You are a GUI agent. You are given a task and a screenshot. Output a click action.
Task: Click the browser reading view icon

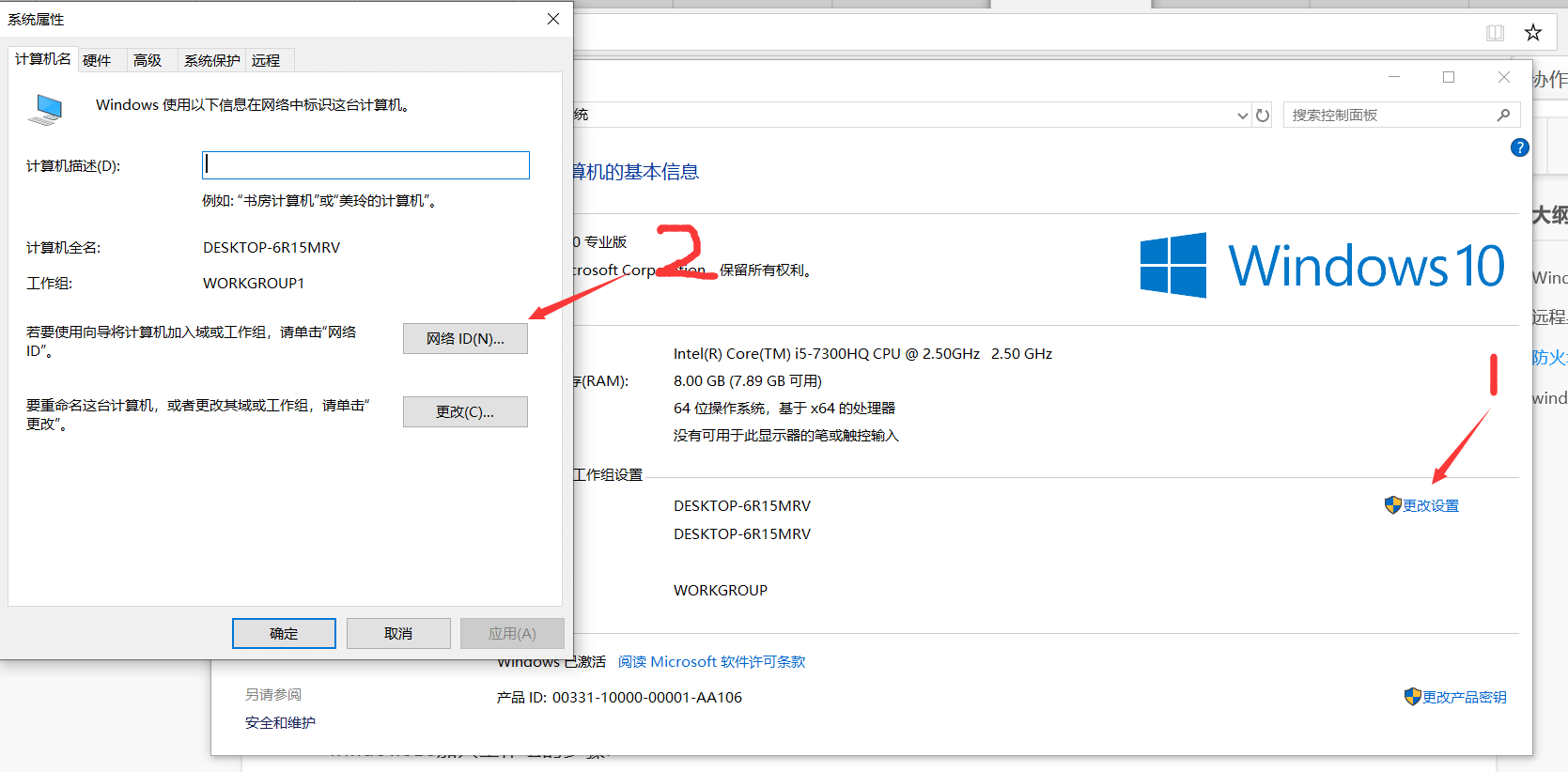click(1495, 33)
